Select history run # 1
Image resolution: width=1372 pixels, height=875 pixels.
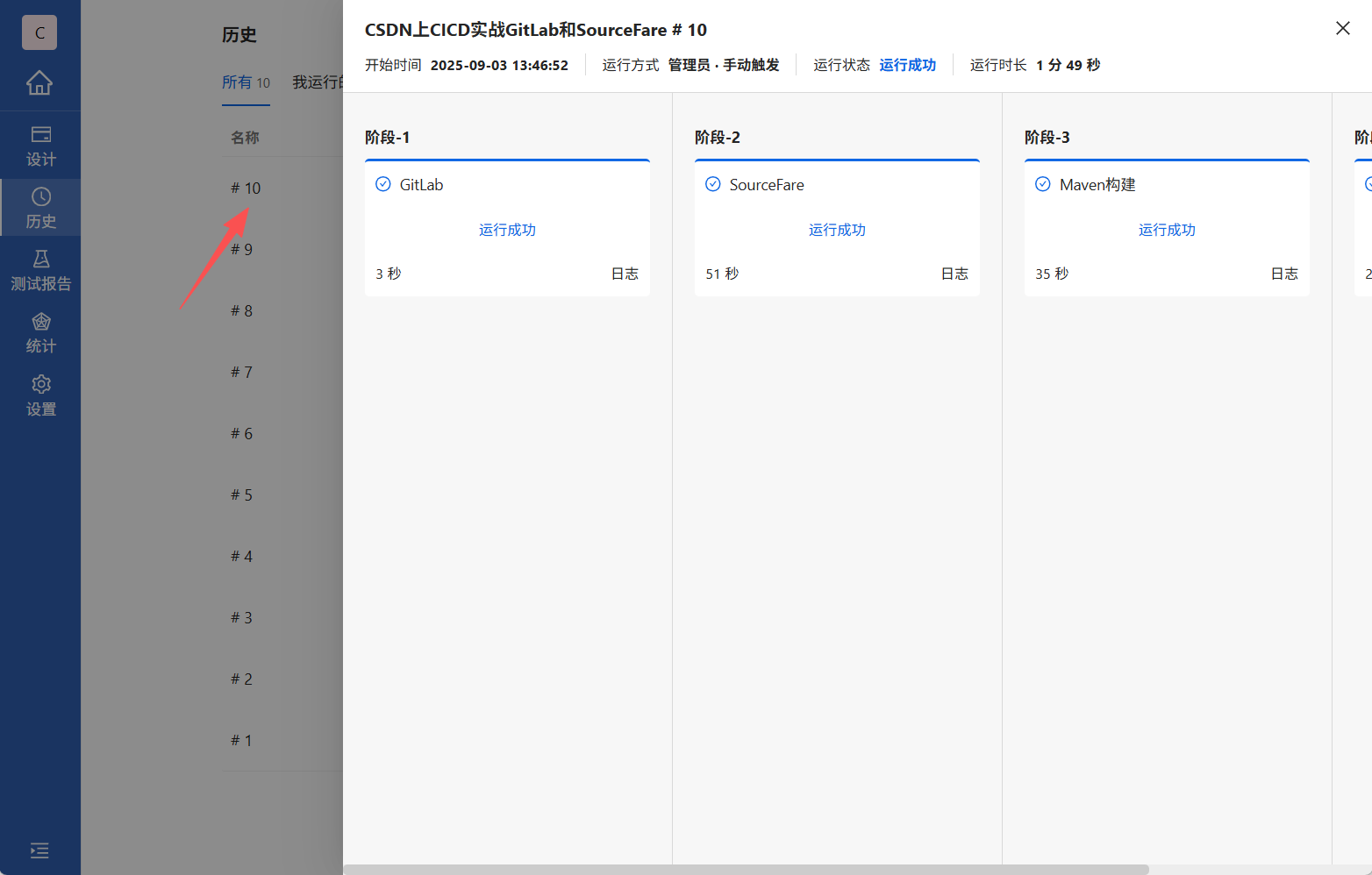(241, 741)
